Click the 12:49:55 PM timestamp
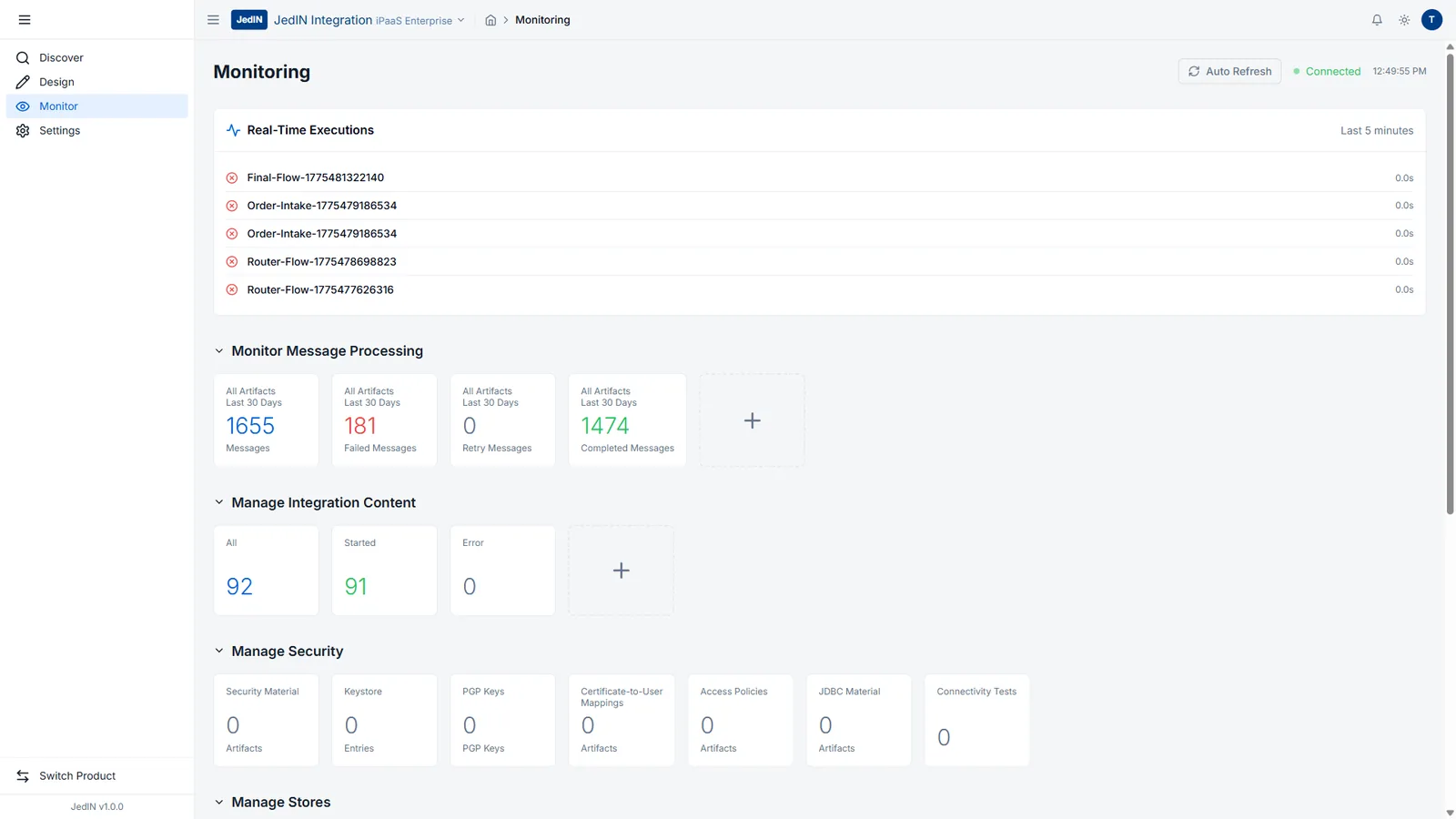The height and width of the screenshot is (819, 1456). pos(1400,71)
